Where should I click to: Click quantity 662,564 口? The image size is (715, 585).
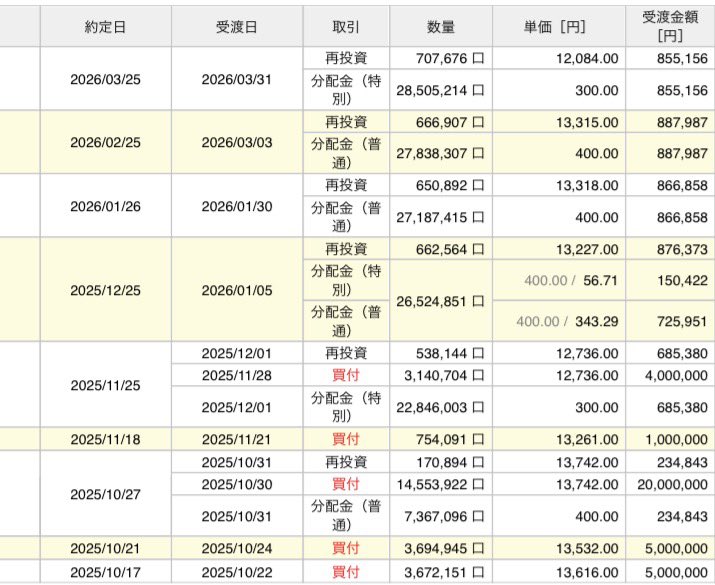pos(450,249)
